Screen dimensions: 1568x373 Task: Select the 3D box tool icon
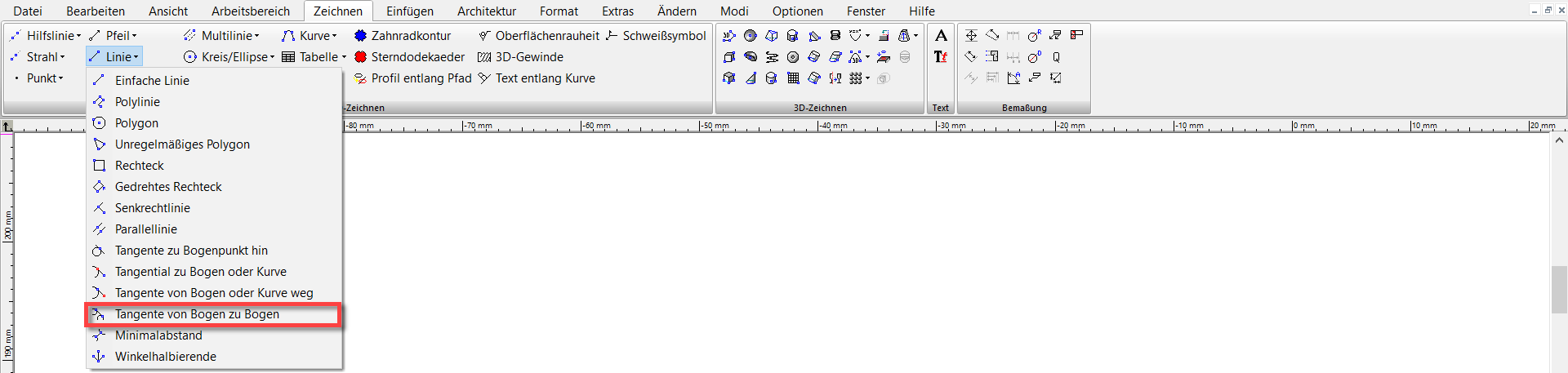(729, 57)
